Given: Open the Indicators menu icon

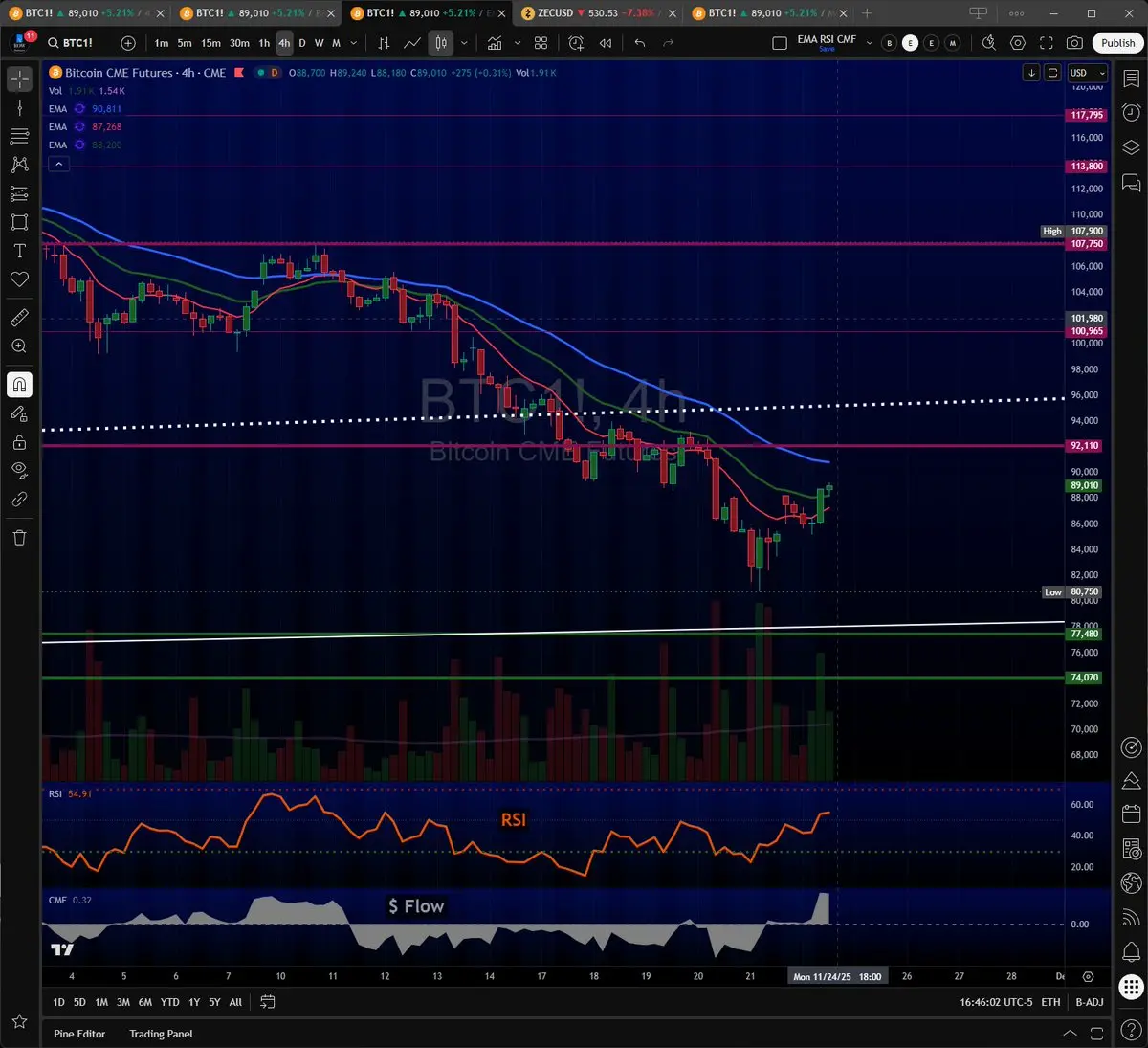Looking at the screenshot, I should tap(495, 43).
